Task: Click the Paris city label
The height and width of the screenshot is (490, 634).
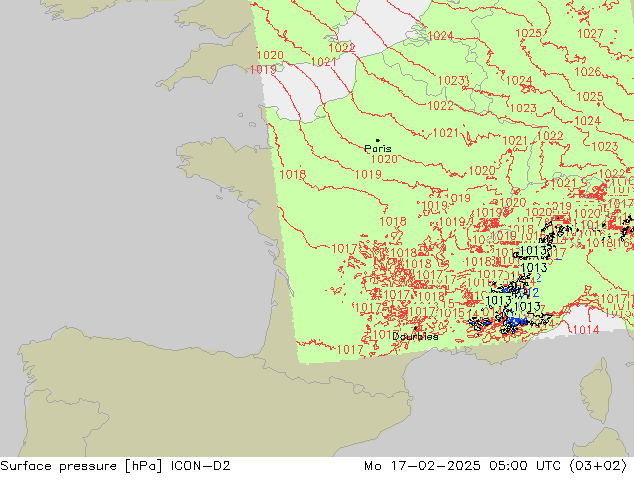Action: point(378,148)
